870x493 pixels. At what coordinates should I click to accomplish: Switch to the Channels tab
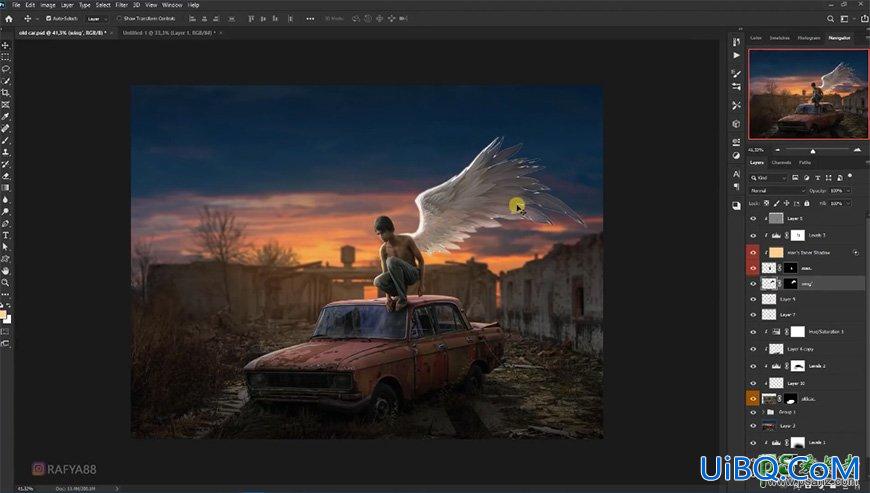pyautogui.click(x=781, y=162)
